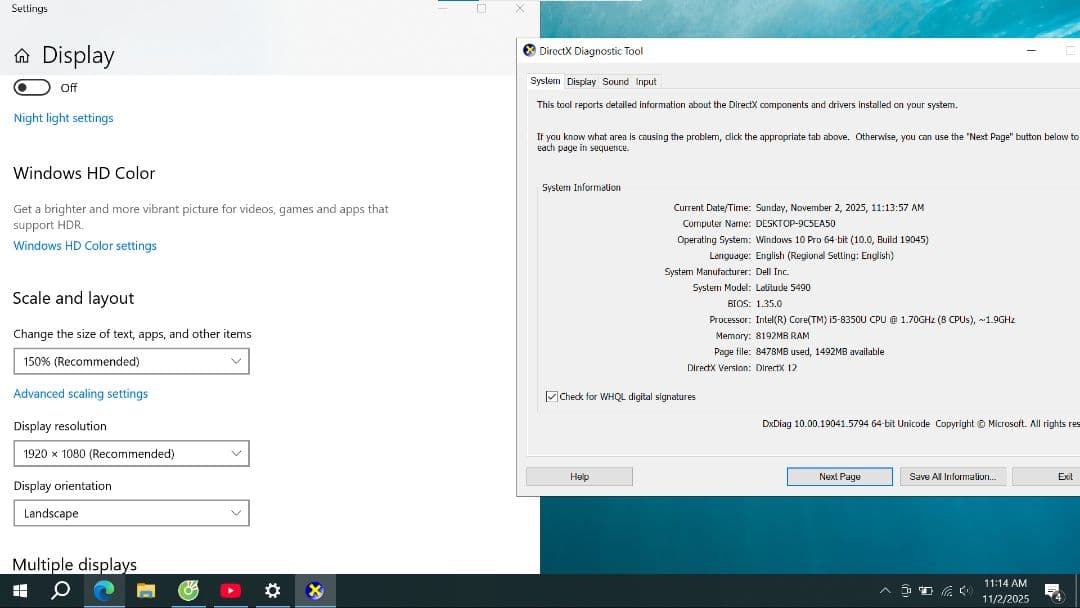Expand the hidden icons chevron in system tray
The height and width of the screenshot is (608, 1080).
885,590
